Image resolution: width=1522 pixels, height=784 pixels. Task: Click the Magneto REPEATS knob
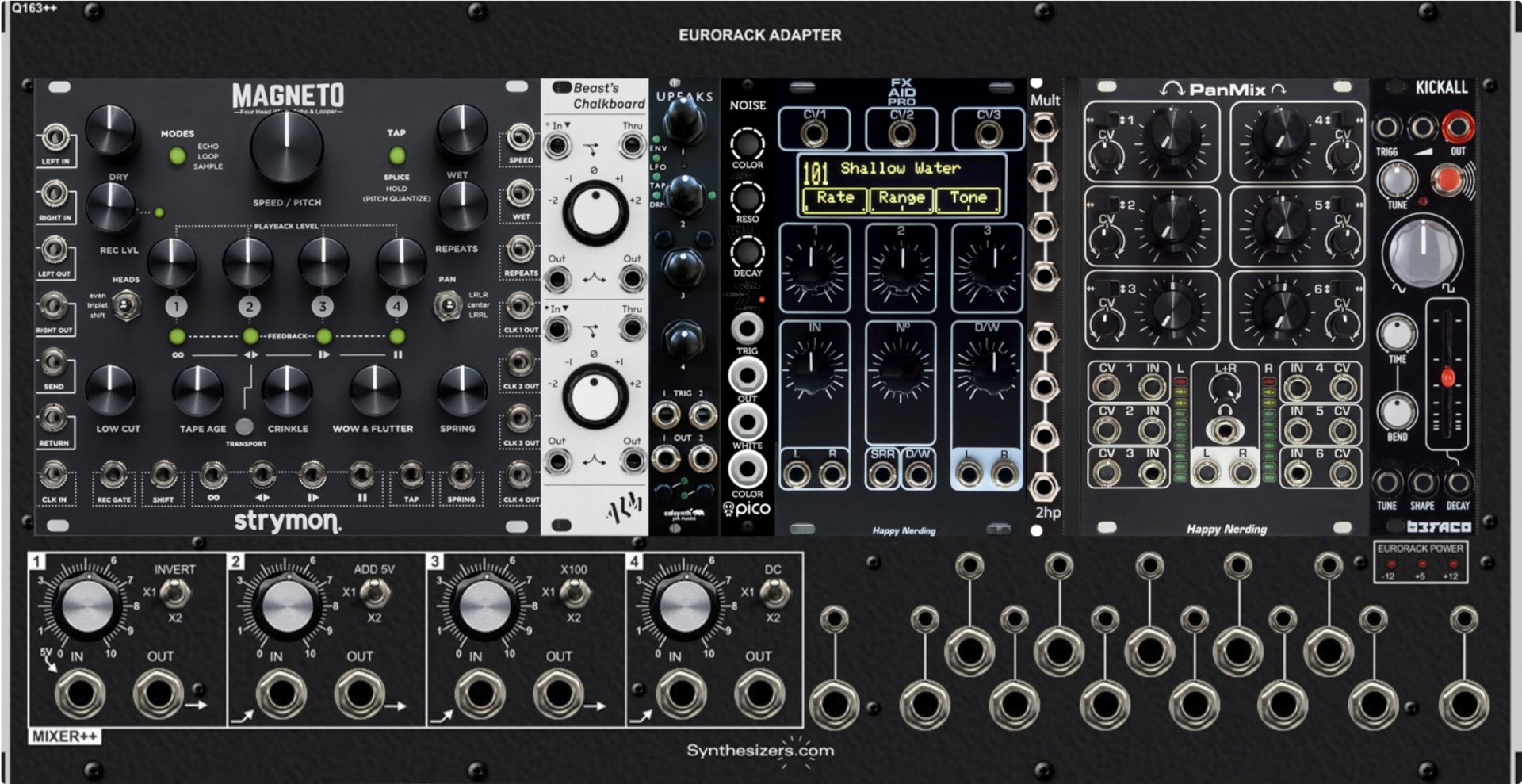[x=462, y=205]
